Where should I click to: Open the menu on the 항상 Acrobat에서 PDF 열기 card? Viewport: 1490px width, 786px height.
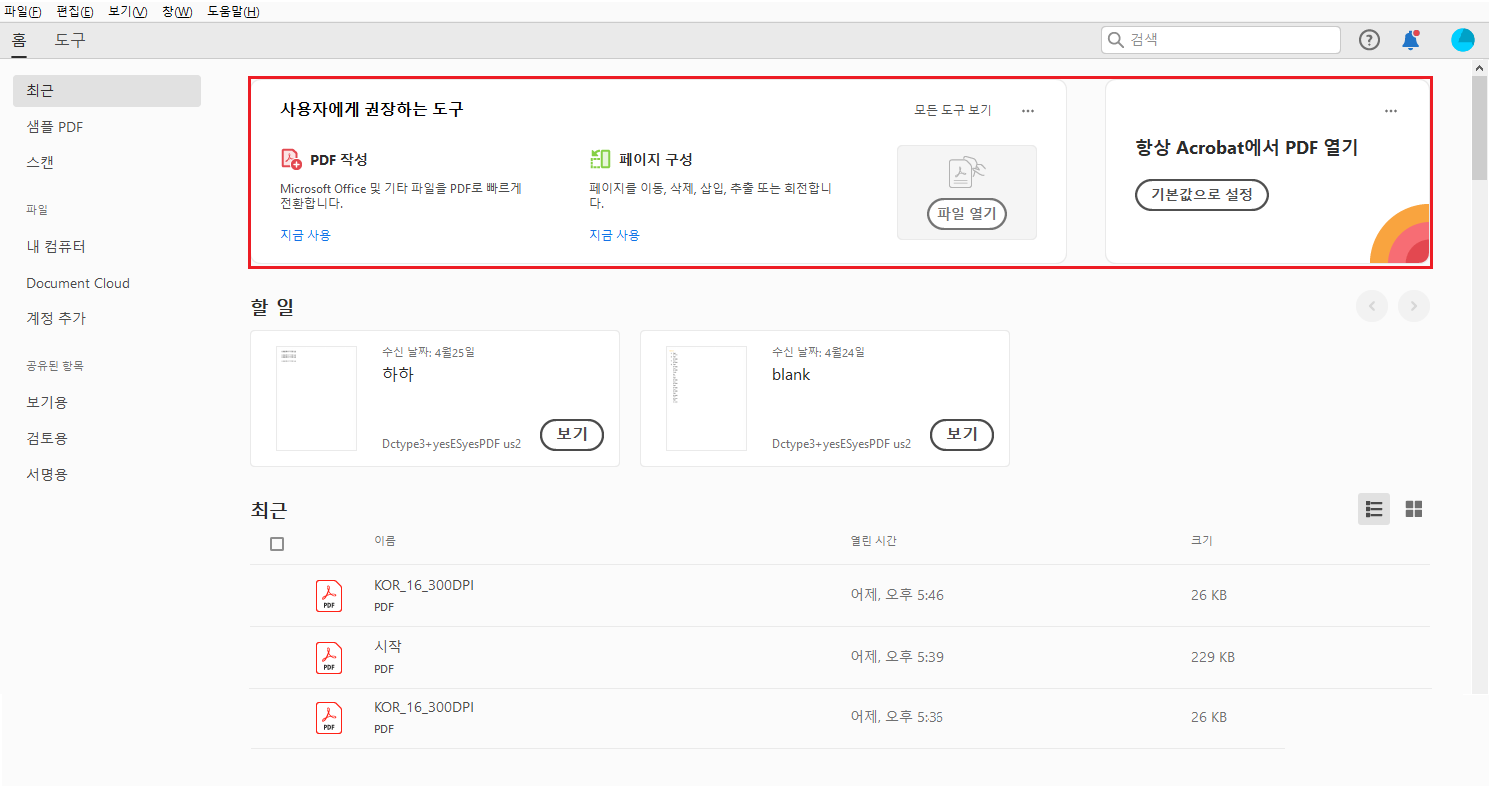[1390, 111]
